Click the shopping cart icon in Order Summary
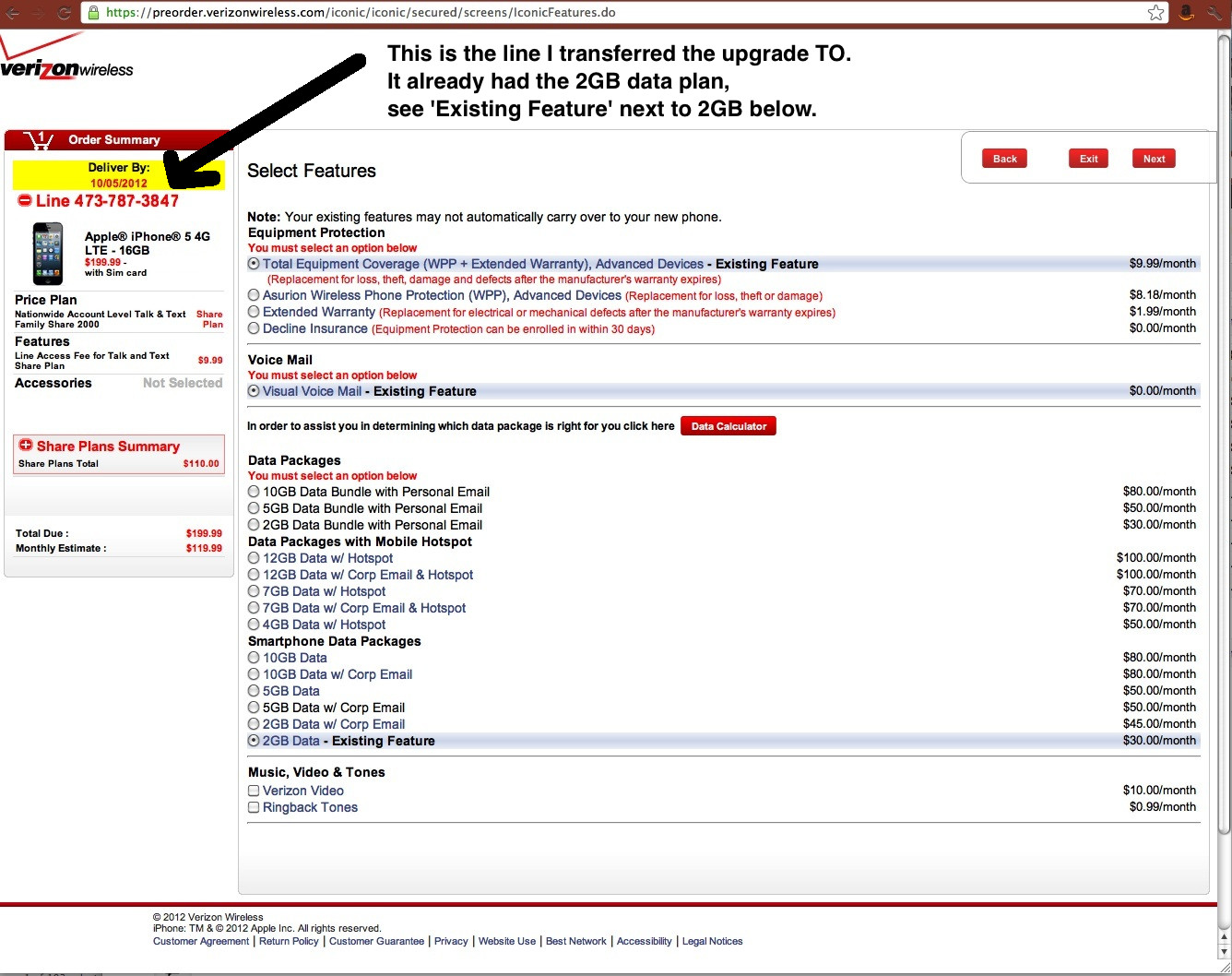1232x976 pixels. tap(39, 139)
